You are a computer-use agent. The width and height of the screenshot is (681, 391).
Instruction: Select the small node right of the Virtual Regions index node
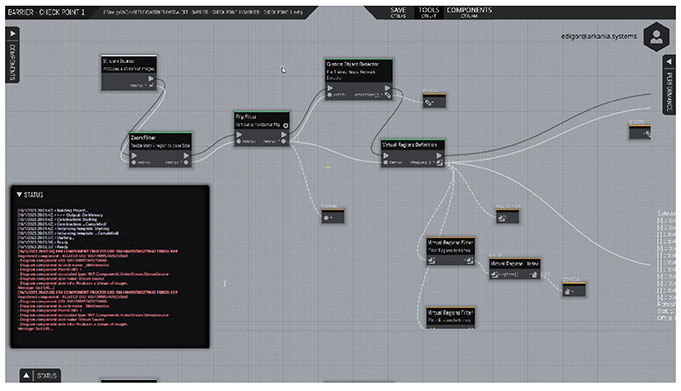coord(574,290)
